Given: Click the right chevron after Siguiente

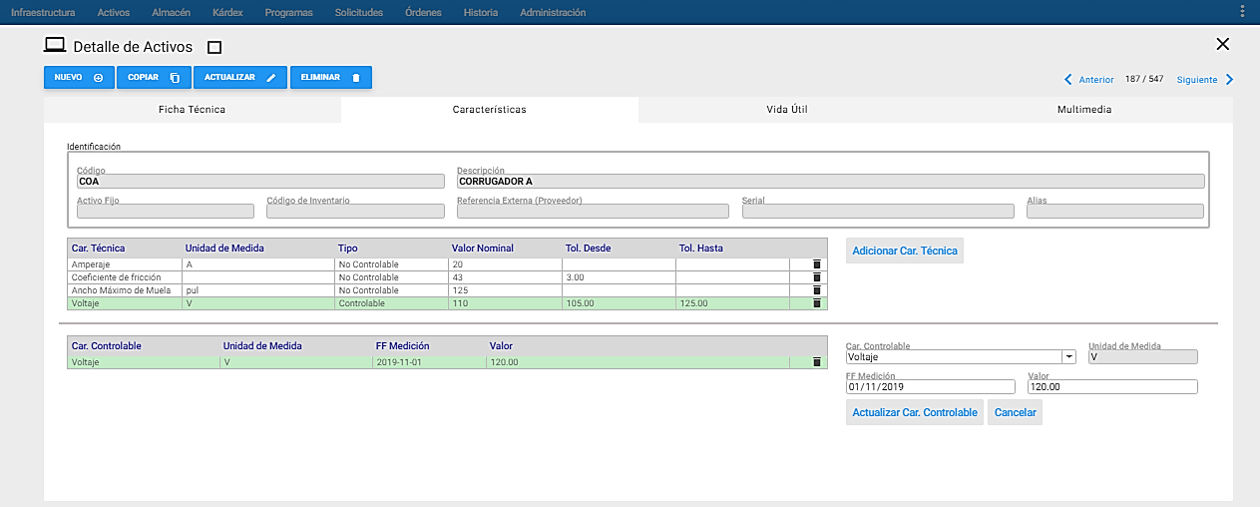Looking at the screenshot, I should tap(1229, 79).
